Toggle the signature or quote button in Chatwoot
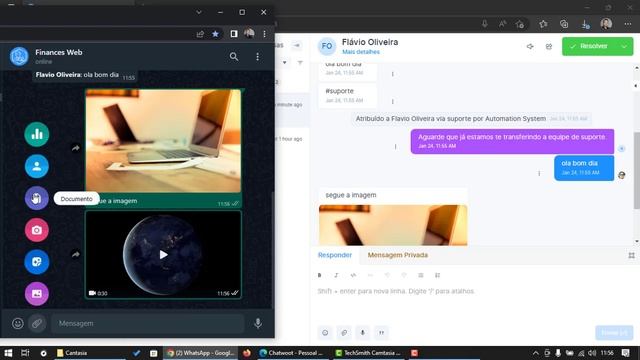The image size is (640, 360). pos(382,333)
